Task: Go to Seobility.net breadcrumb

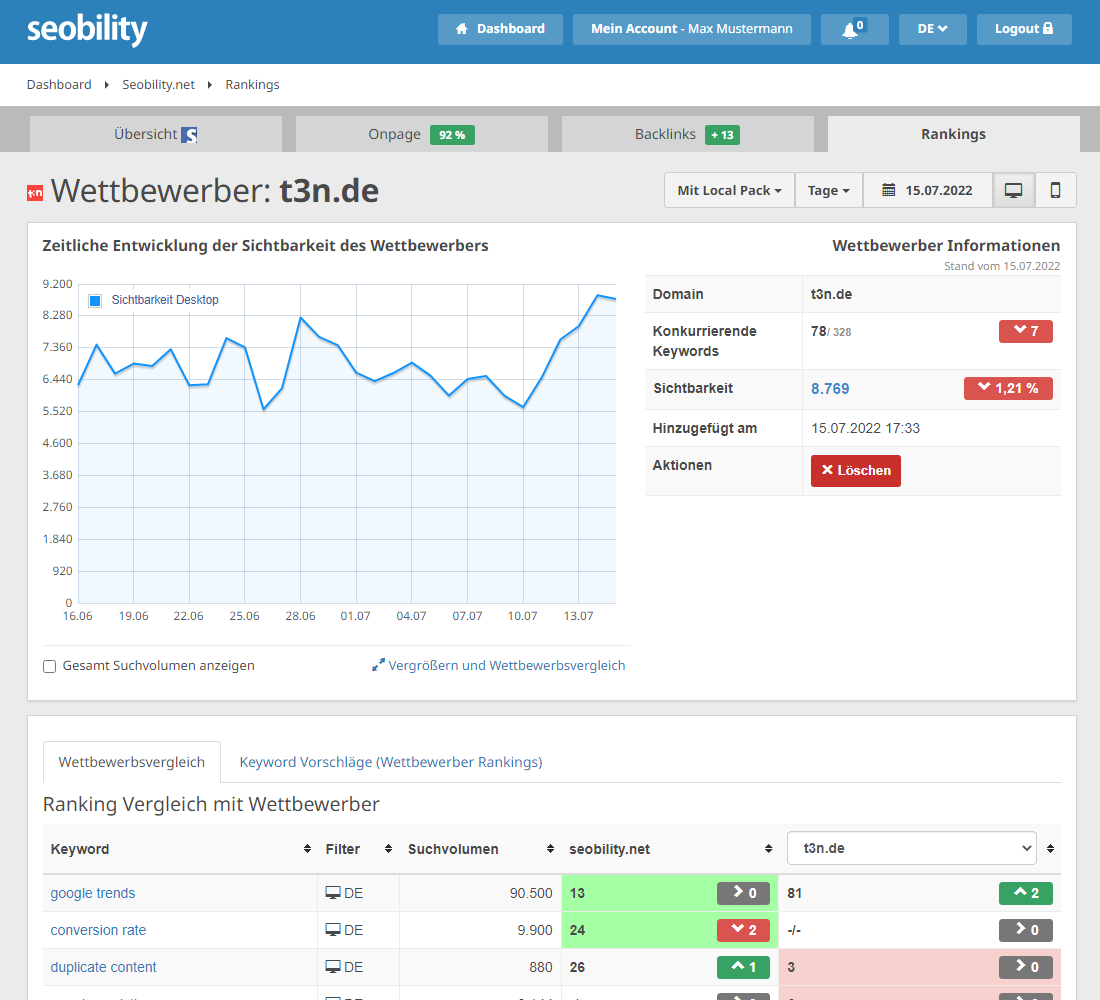Action: [159, 85]
